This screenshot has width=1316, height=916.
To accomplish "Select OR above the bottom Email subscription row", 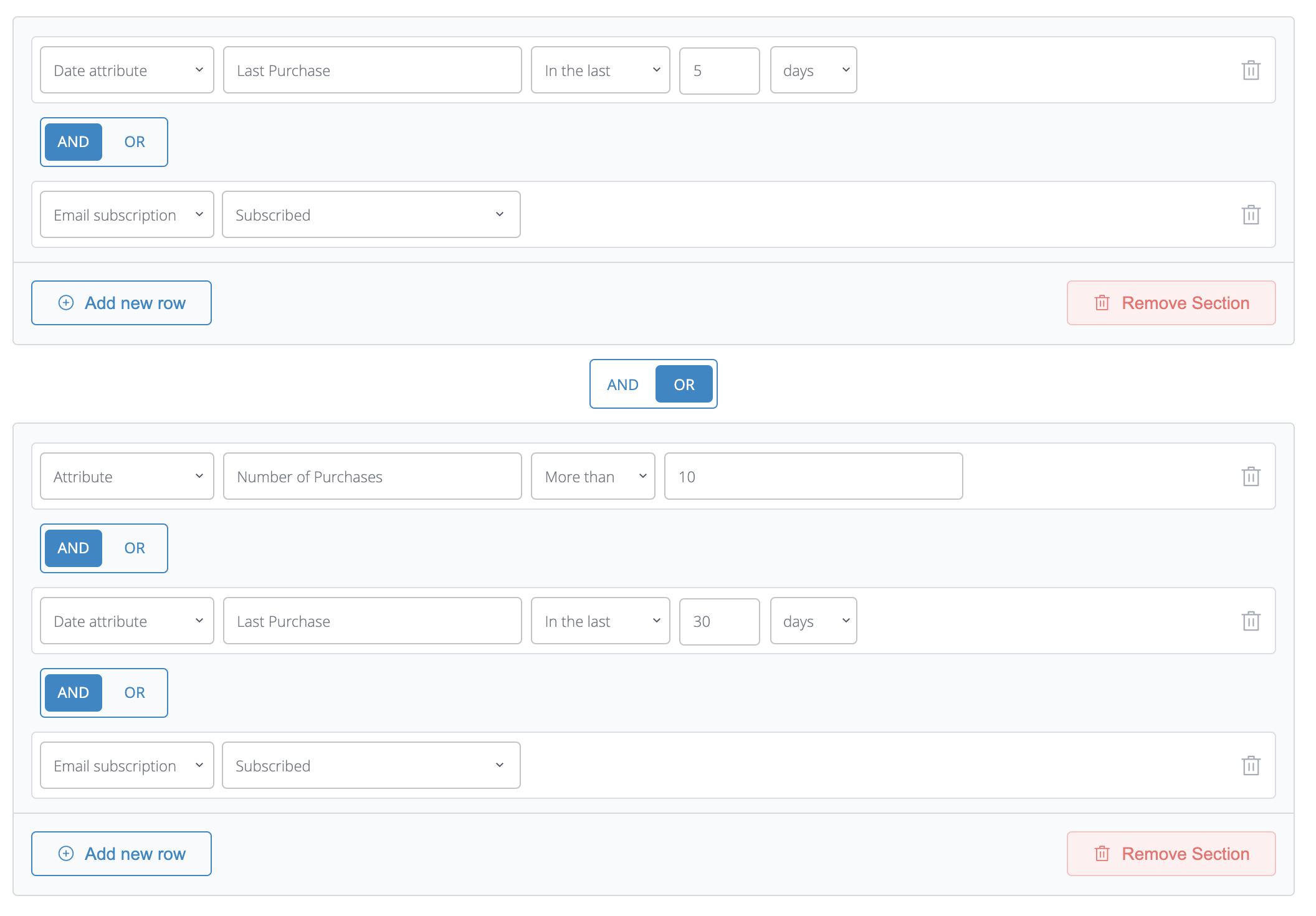I will 135,693.
